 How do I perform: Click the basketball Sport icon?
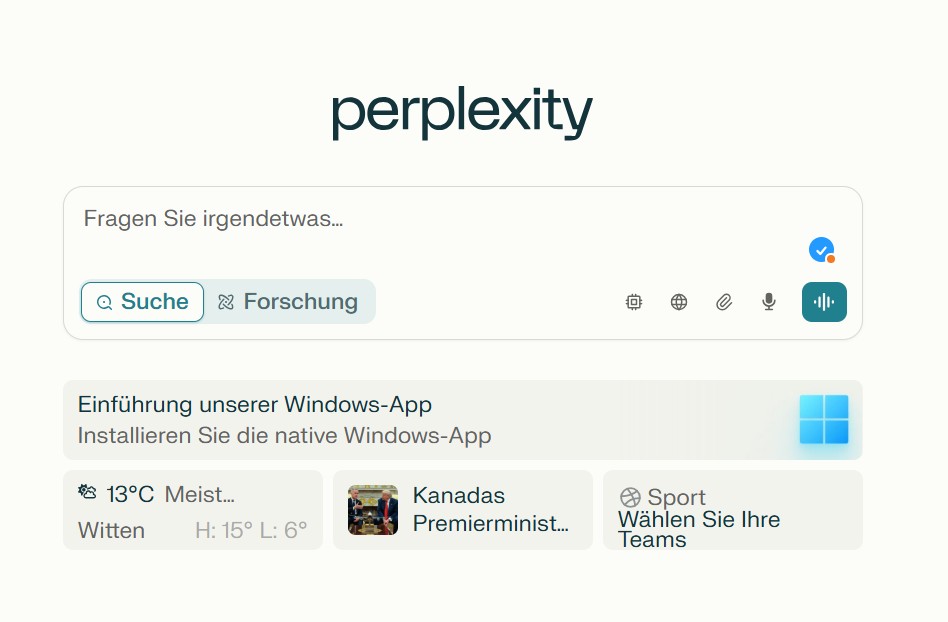pos(630,497)
